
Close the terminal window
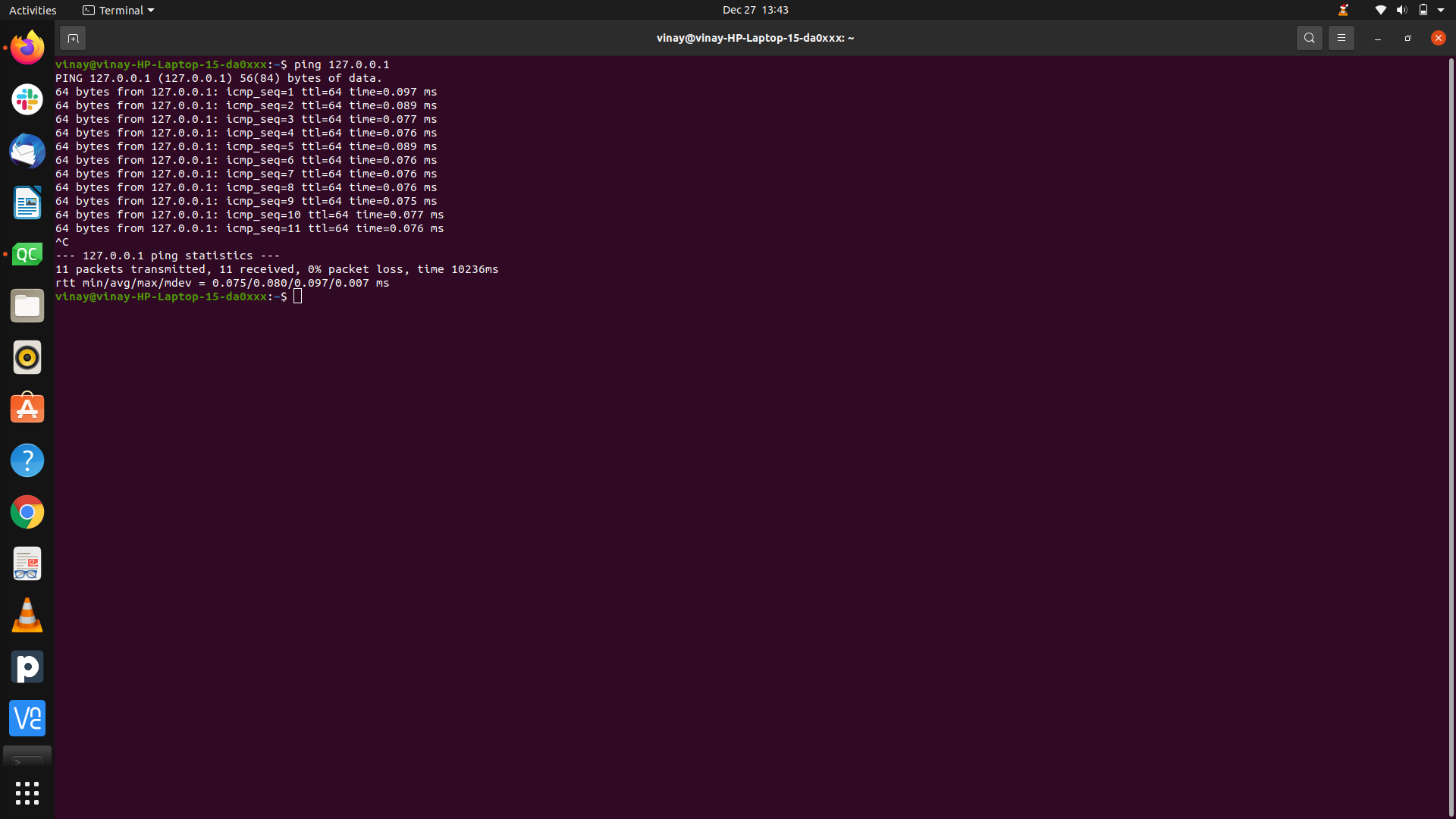(1438, 38)
